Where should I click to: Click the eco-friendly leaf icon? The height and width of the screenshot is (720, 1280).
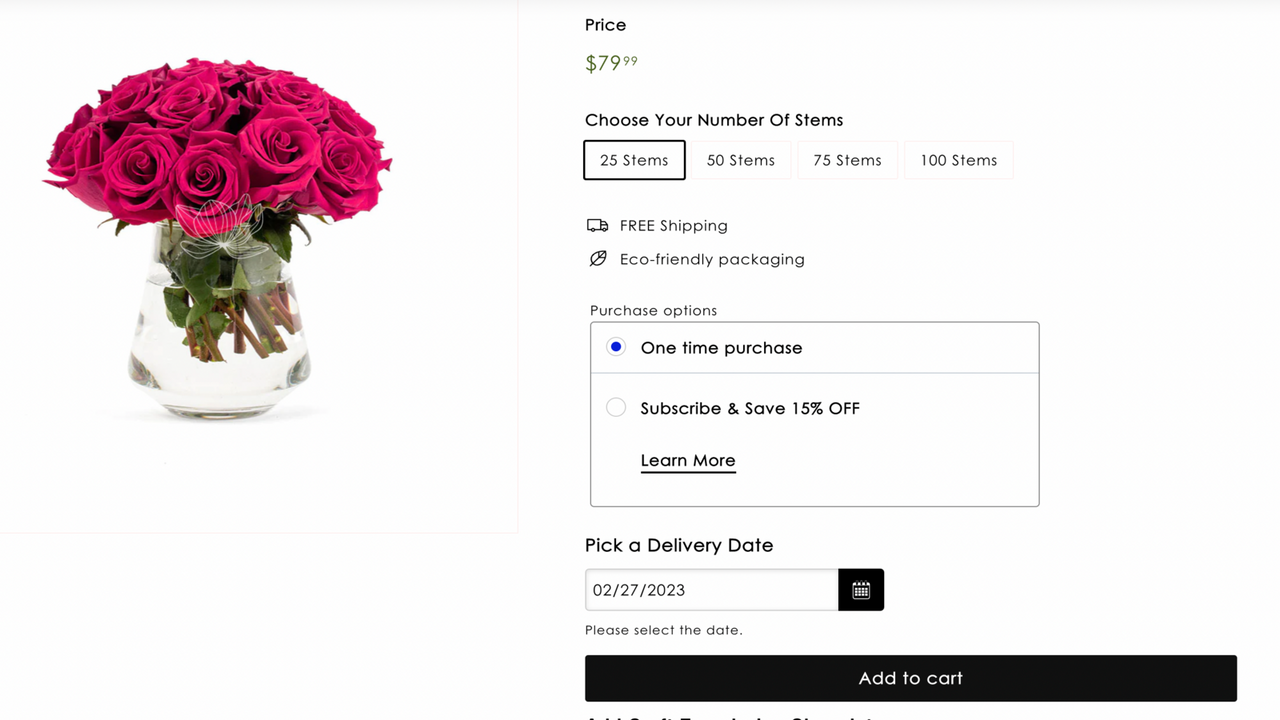coord(598,259)
